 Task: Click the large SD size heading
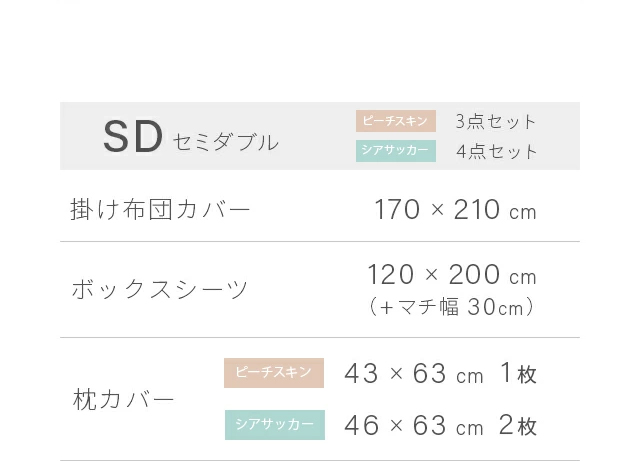pos(133,139)
